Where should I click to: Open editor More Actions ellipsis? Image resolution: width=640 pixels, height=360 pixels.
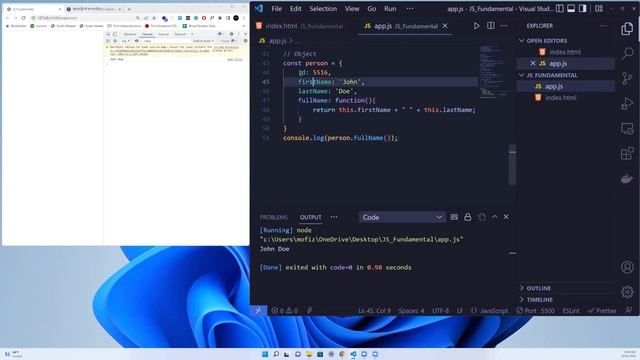(x=504, y=26)
